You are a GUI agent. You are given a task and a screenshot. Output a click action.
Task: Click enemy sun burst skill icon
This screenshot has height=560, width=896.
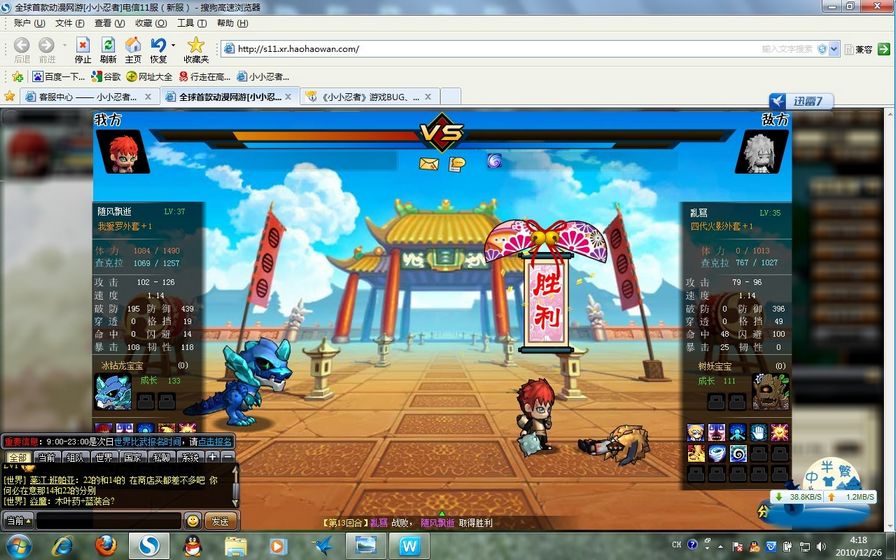[x=779, y=433]
